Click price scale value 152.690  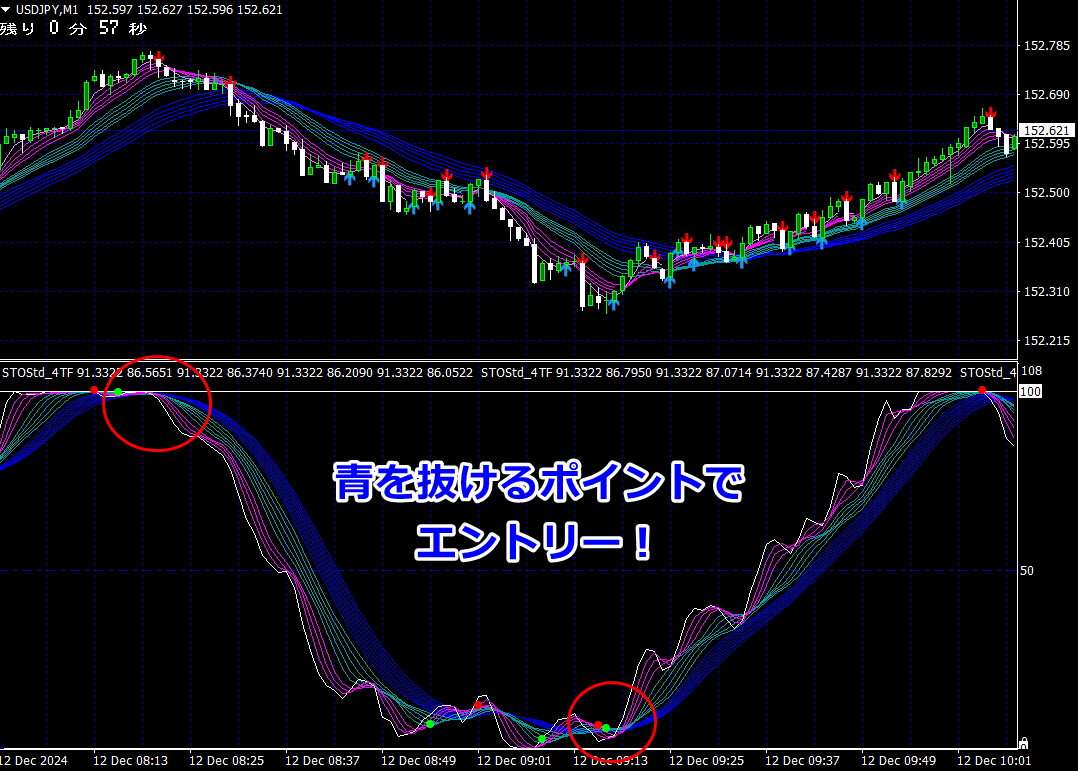(x=1046, y=95)
